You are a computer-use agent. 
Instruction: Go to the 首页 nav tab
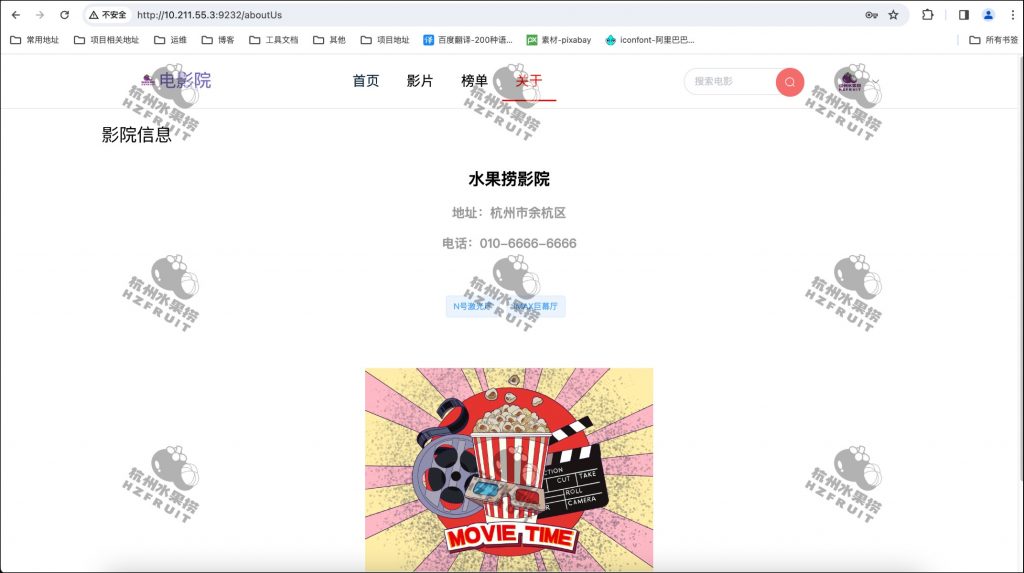tap(366, 80)
